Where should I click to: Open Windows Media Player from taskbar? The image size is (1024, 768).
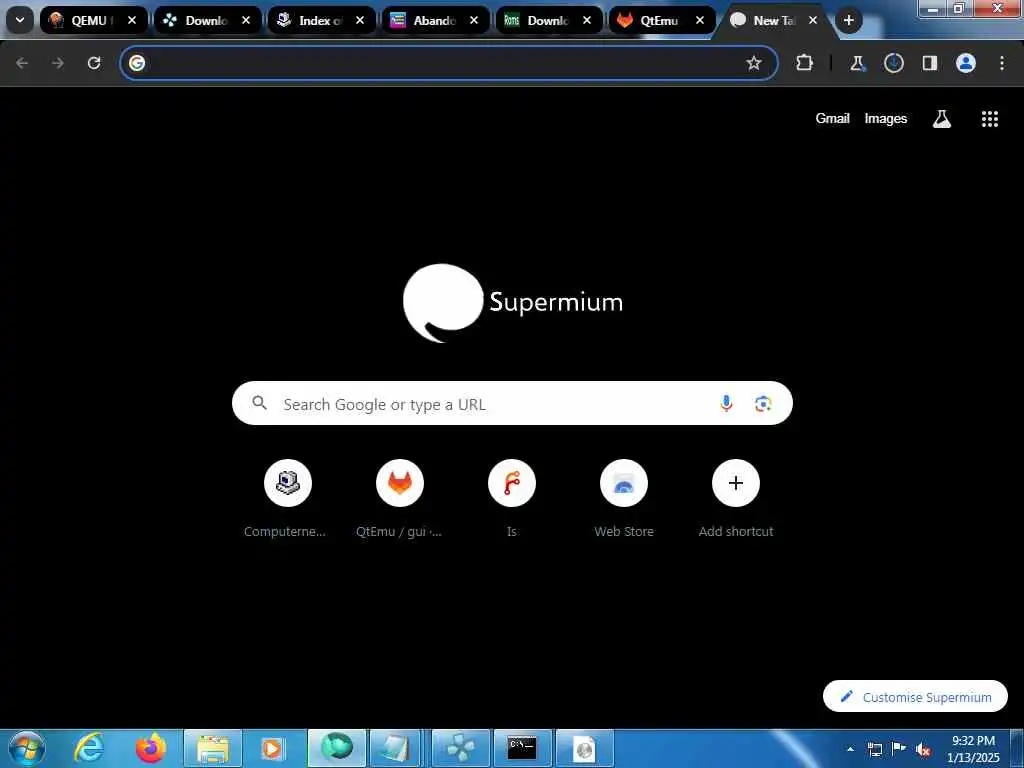[273, 748]
